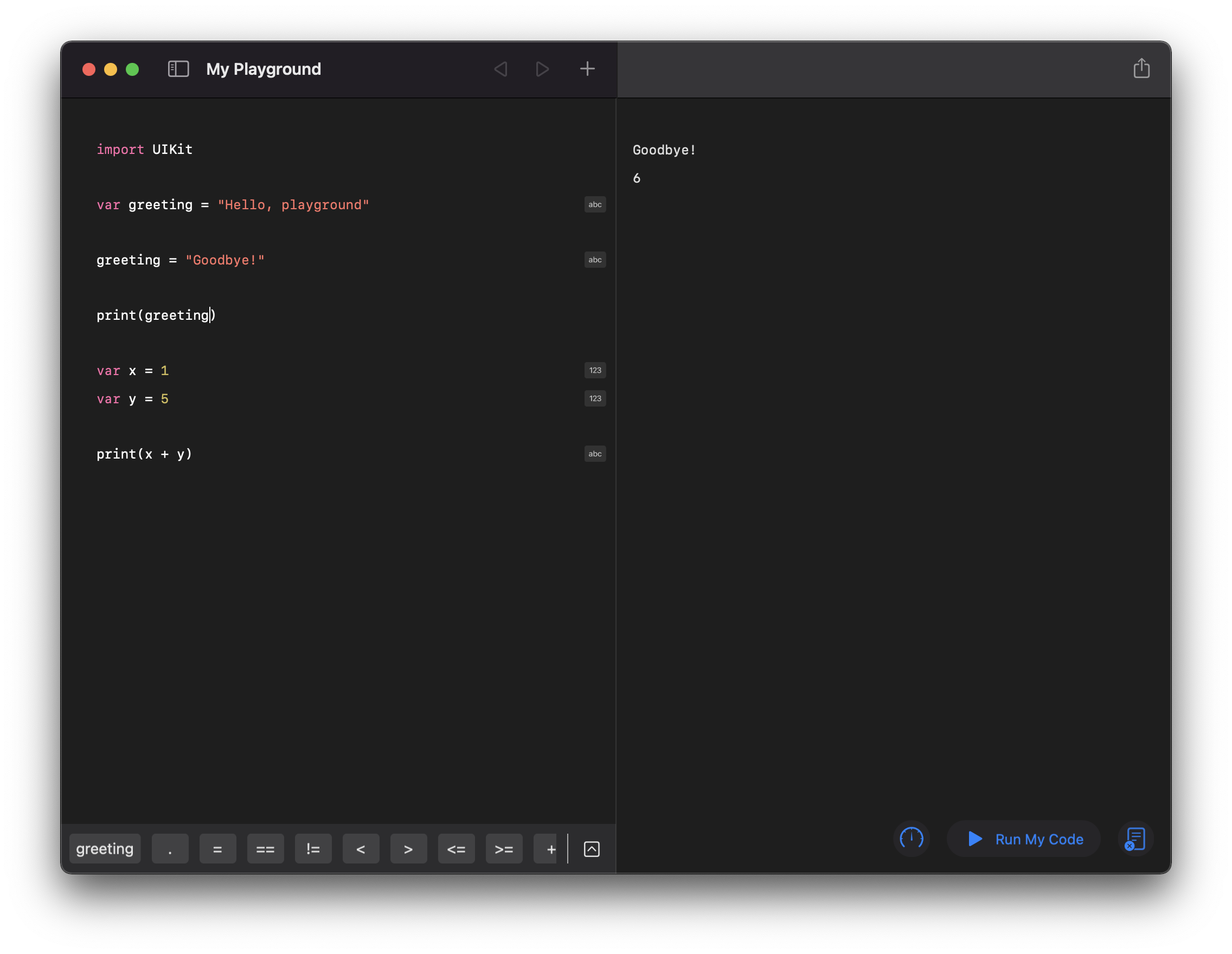1232x954 pixels.
Task: View 123 result for var x line
Action: tap(595, 370)
